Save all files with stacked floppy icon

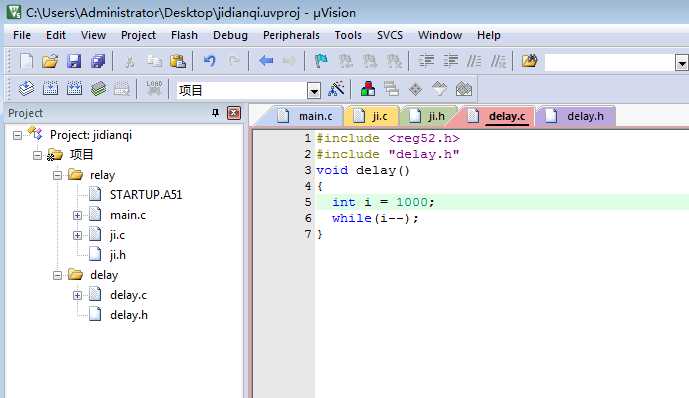(98, 61)
